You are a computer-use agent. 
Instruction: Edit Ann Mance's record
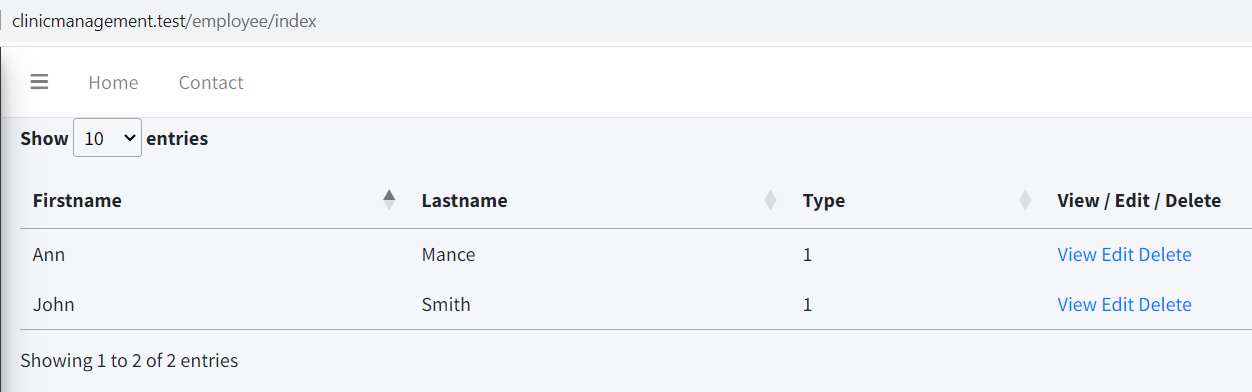1118,255
